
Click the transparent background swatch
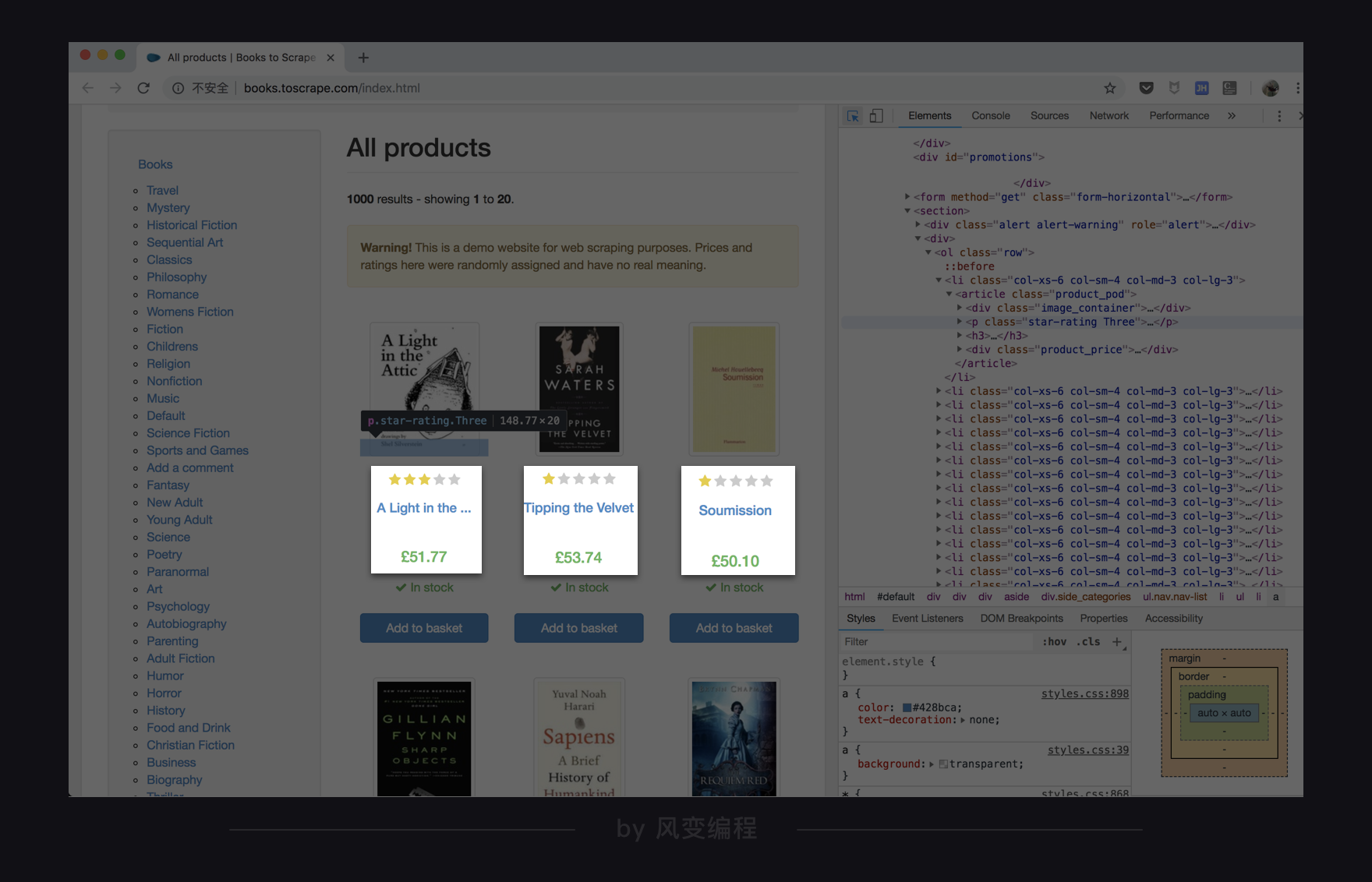[943, 764]
